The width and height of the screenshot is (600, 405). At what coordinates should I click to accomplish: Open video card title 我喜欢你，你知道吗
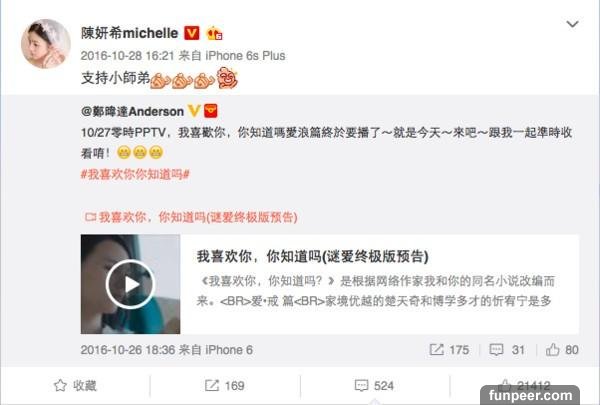pyautogui.click(x=312, y=256)
